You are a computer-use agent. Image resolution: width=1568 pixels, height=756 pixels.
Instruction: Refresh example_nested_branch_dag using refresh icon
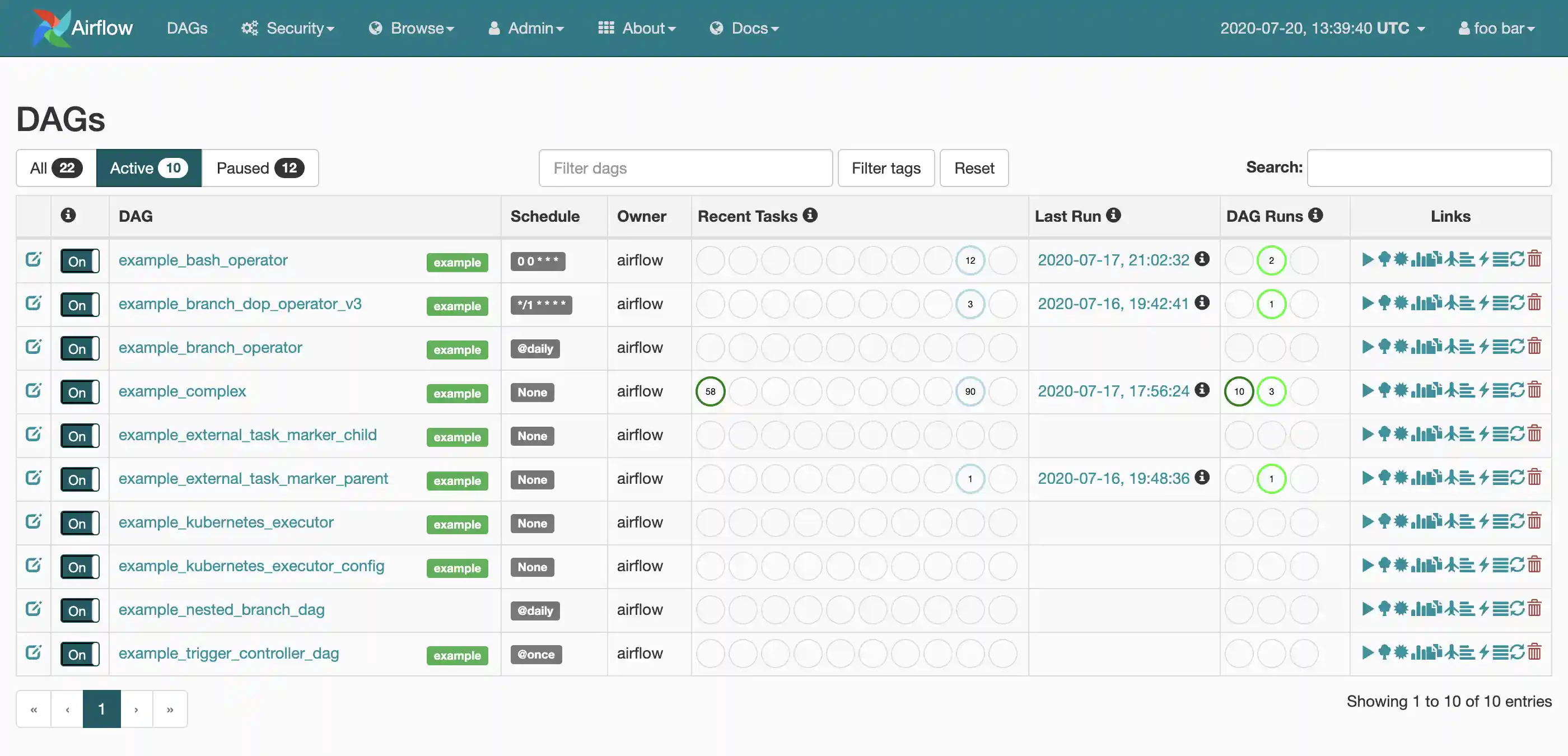point(1518,609)
